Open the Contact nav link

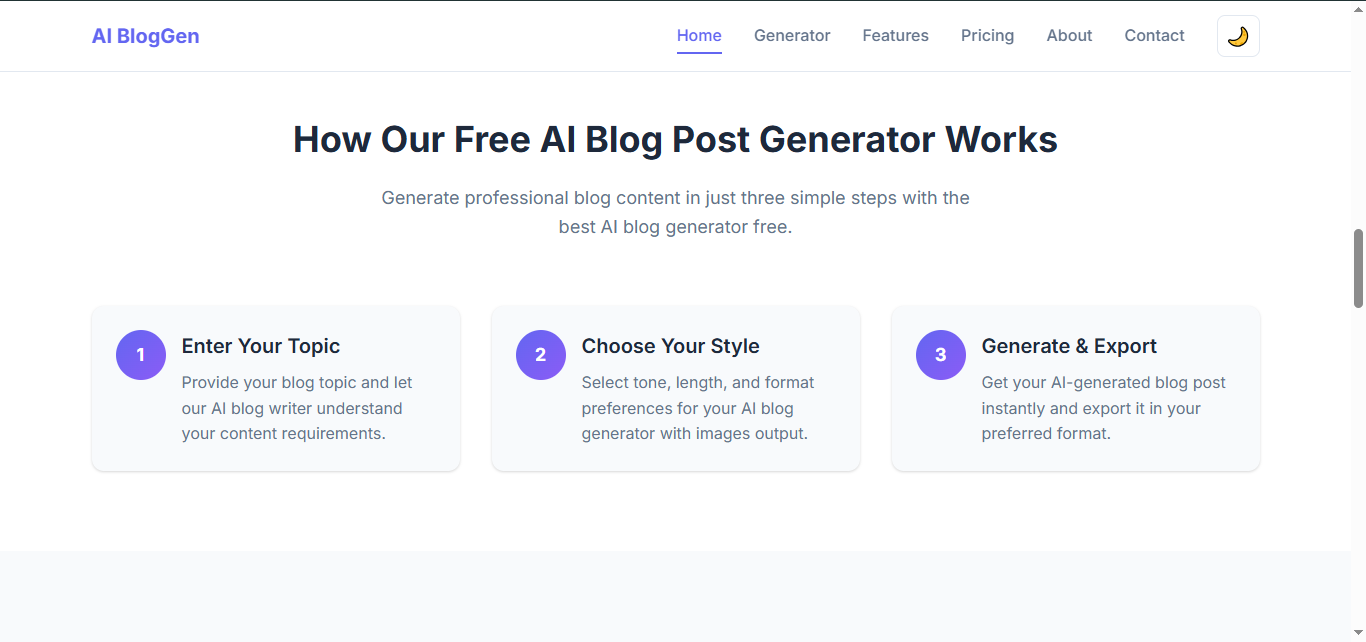(1154, 36)
